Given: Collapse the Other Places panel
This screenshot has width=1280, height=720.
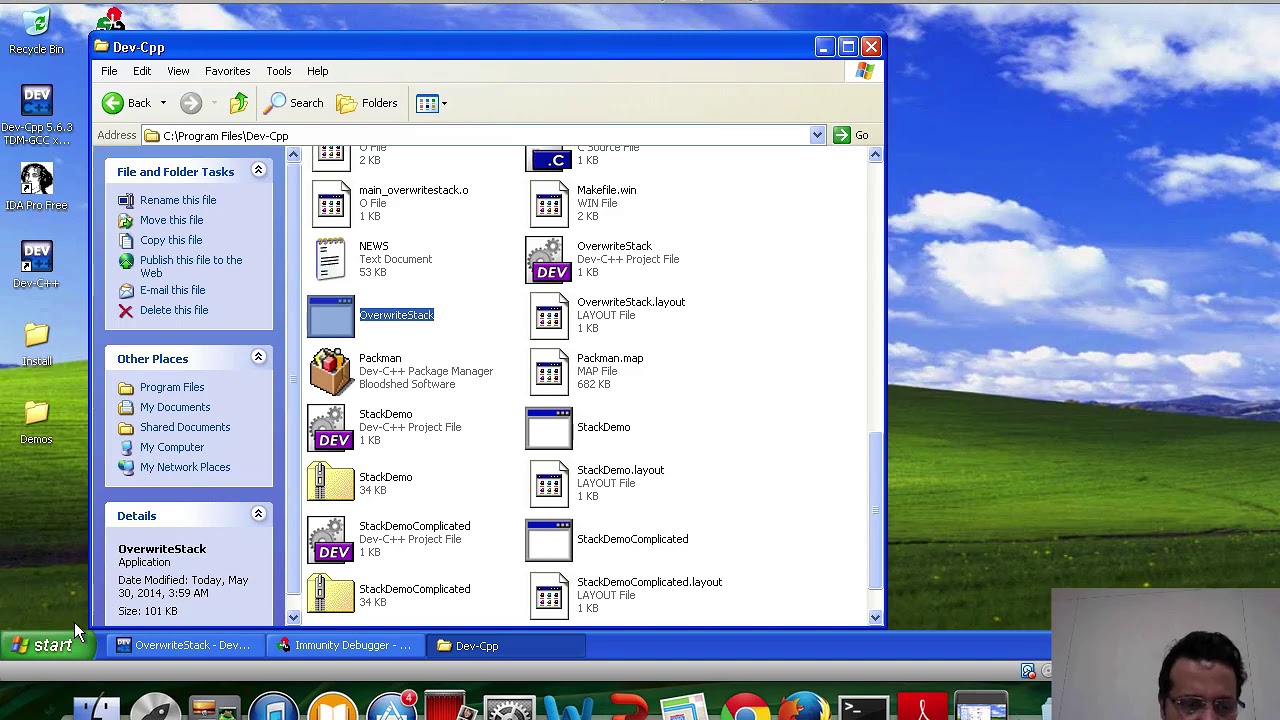Looking at the screenshot, I should [258, 358].
